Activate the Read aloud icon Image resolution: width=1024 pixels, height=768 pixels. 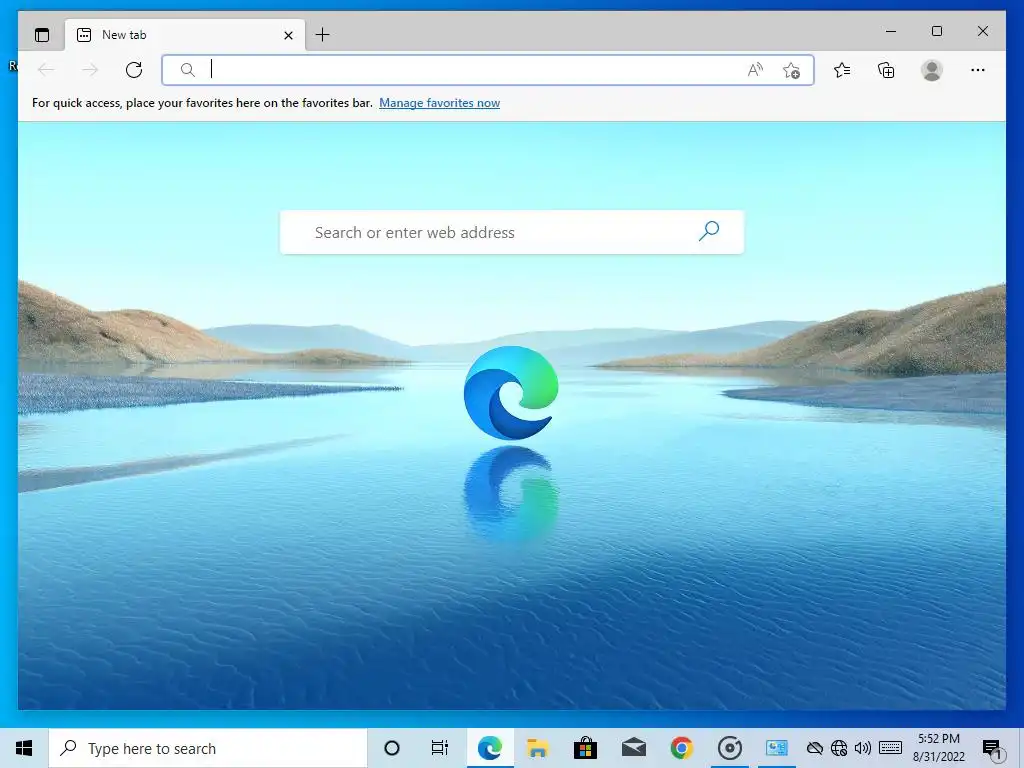click(x=755, y=70)
